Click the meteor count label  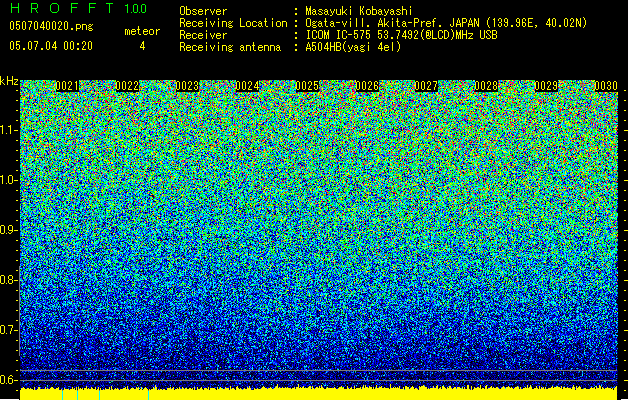tap(142, 31)
